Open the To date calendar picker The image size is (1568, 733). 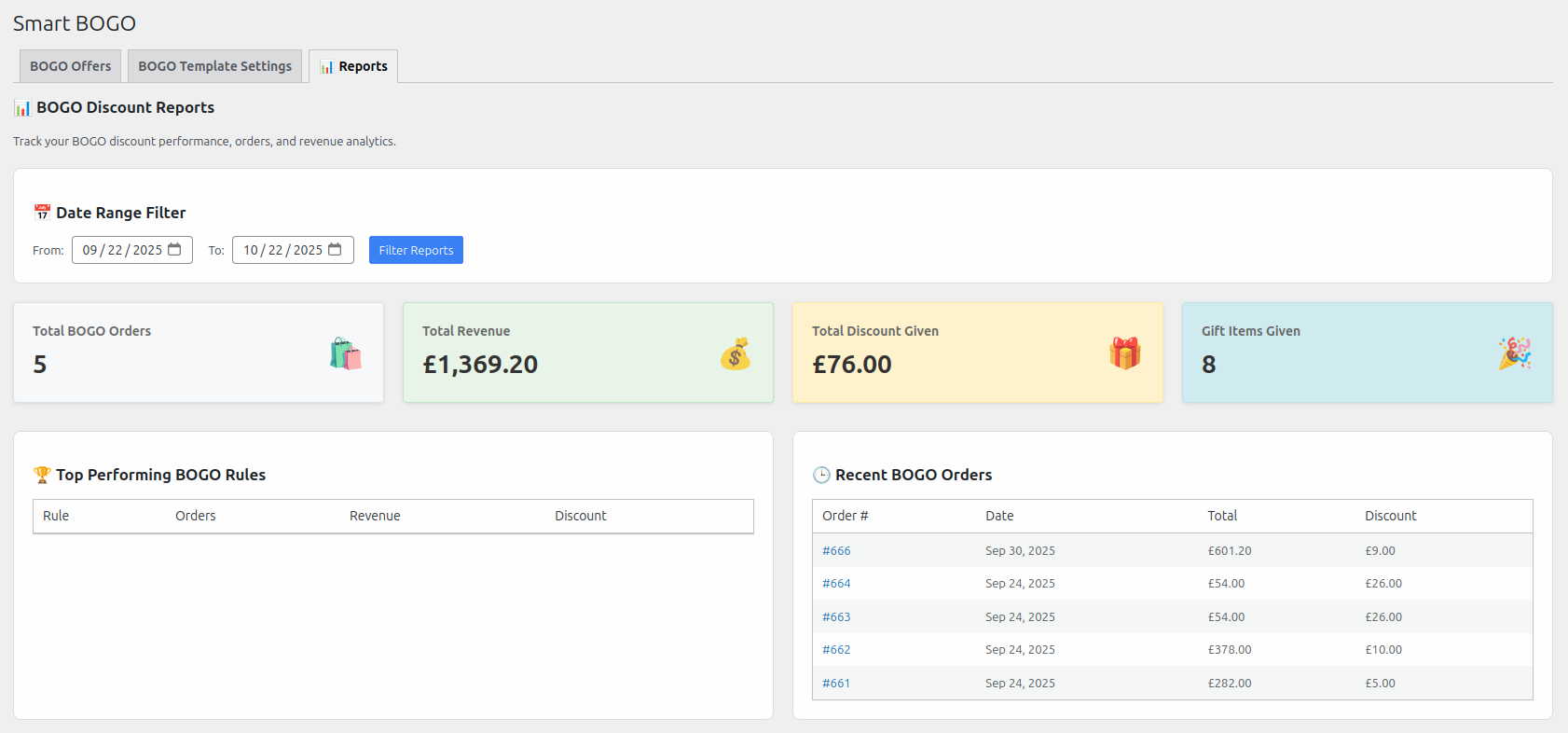coord(335,250)
